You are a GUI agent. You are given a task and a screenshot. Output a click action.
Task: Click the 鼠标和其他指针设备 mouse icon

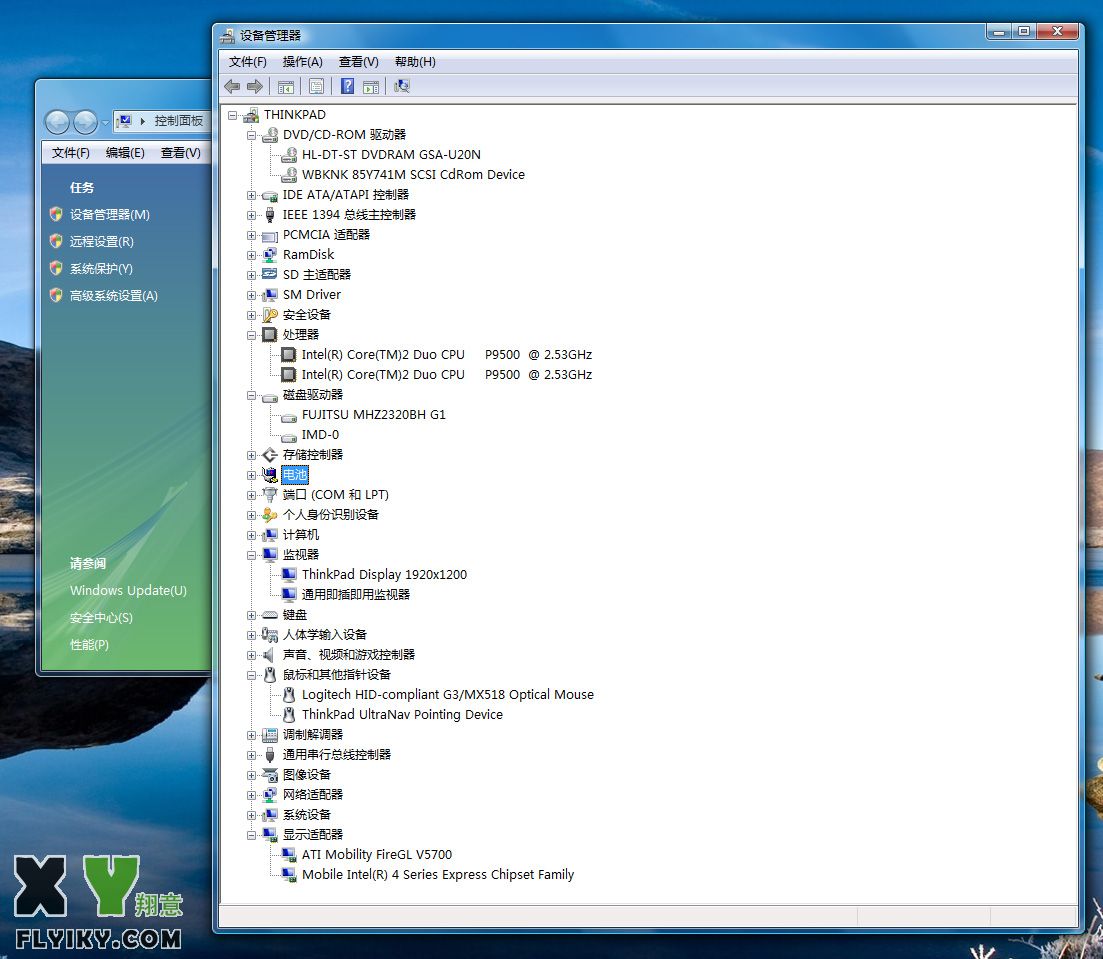(x=269, y=675)
